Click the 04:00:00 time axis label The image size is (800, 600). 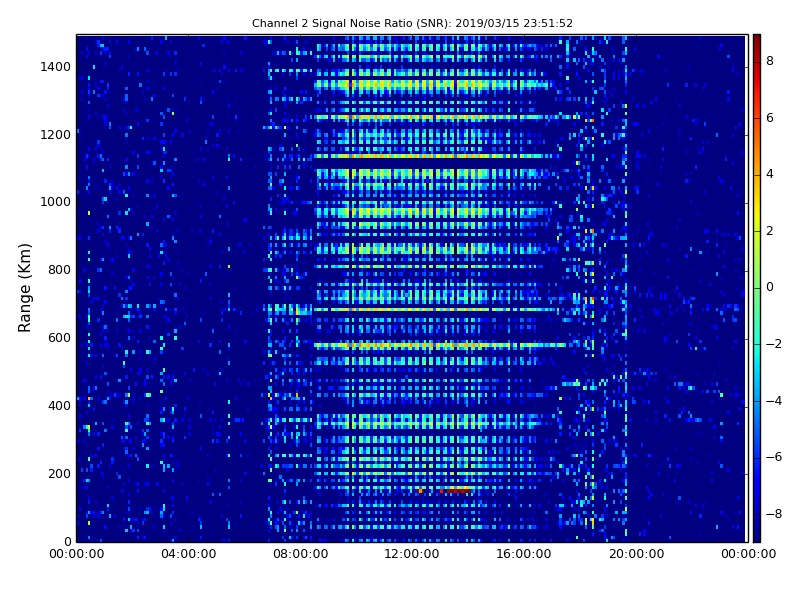point(189,554)
